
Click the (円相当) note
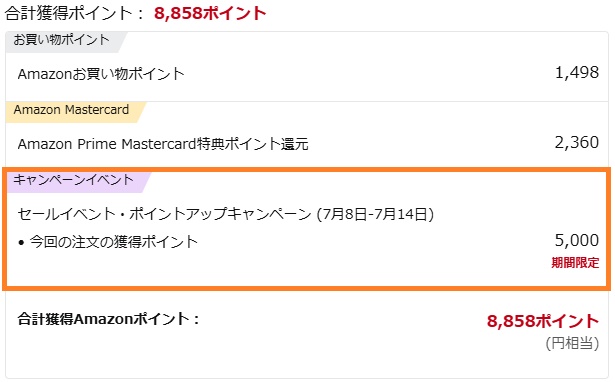click(572, 343)
